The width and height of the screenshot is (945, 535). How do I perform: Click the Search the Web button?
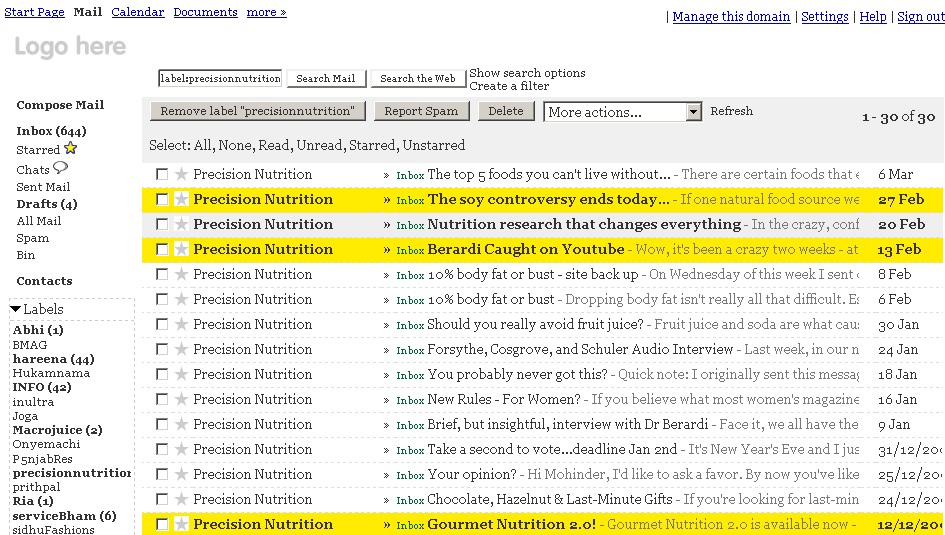click(418, 78)
